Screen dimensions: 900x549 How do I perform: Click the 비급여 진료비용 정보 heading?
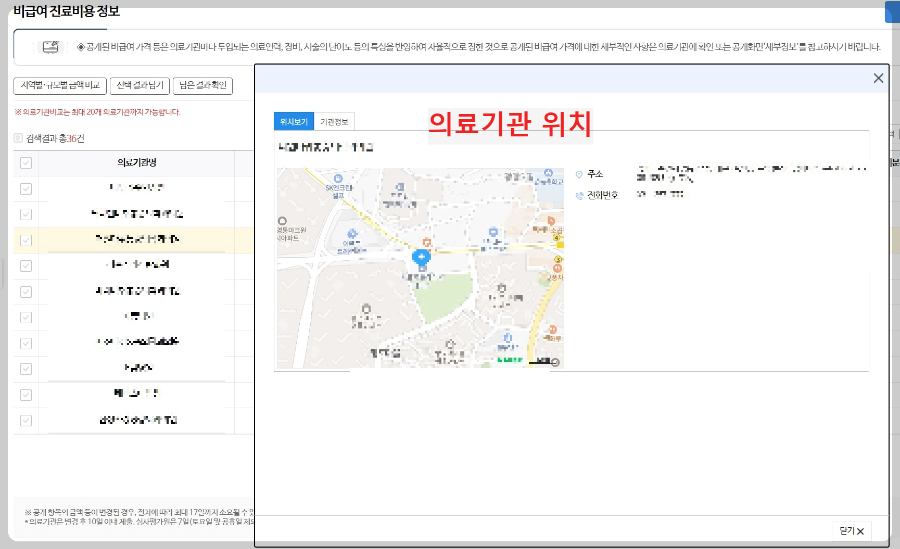click(x=67, y=11)
